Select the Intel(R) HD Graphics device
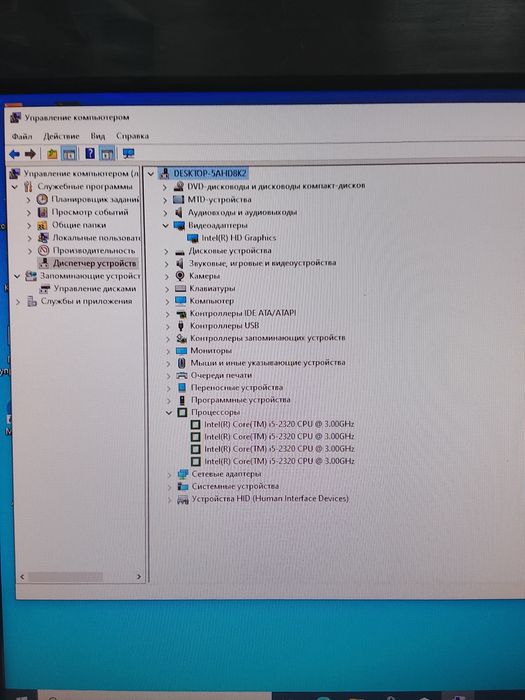The height and width of the screenshot is (700, 525). pos(238,238)
